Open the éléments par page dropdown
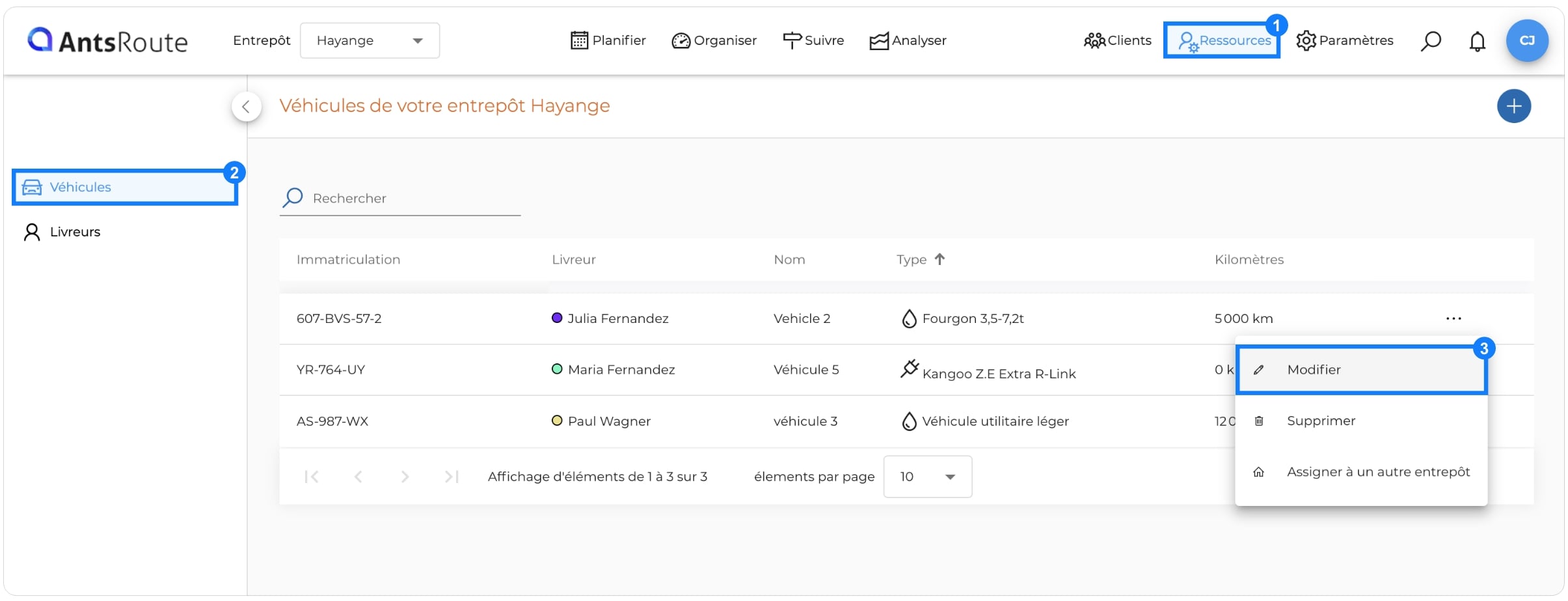This screenshot has width=1568, height=601. [x=928, y=477]
